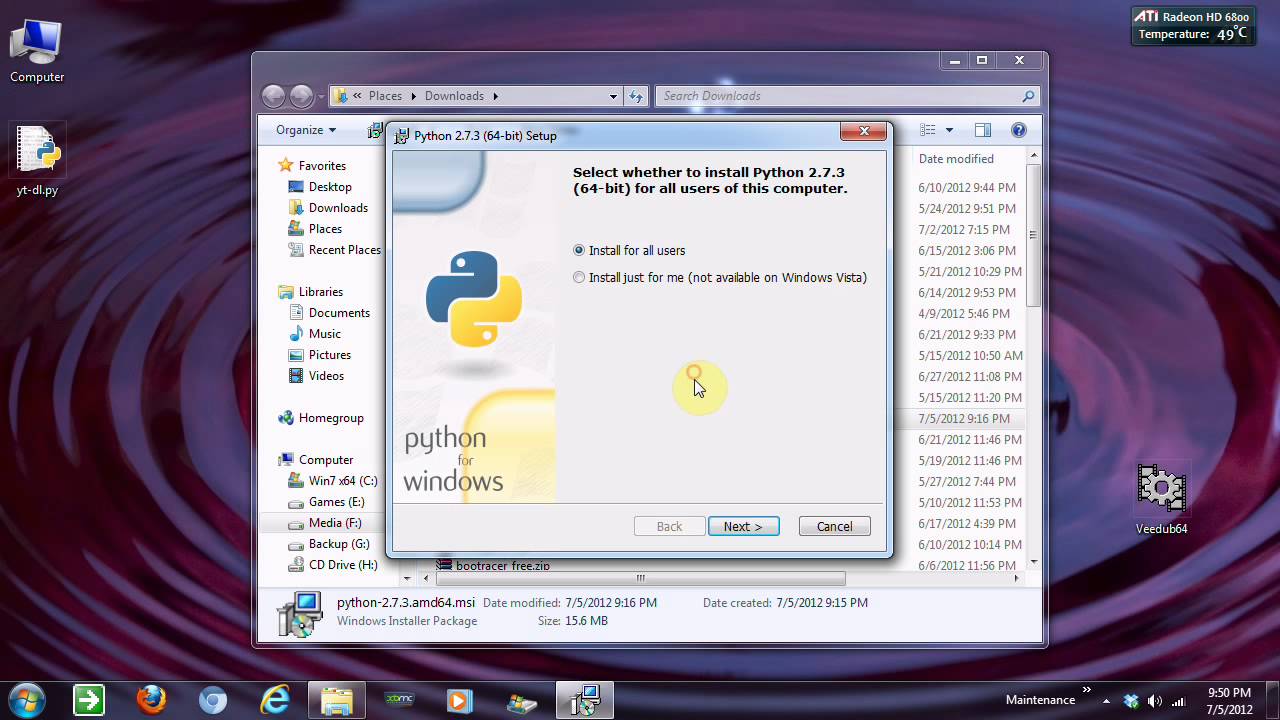
Task: Close the Python 2.7.3 Setup dialog
Action: tap(863, 131)
